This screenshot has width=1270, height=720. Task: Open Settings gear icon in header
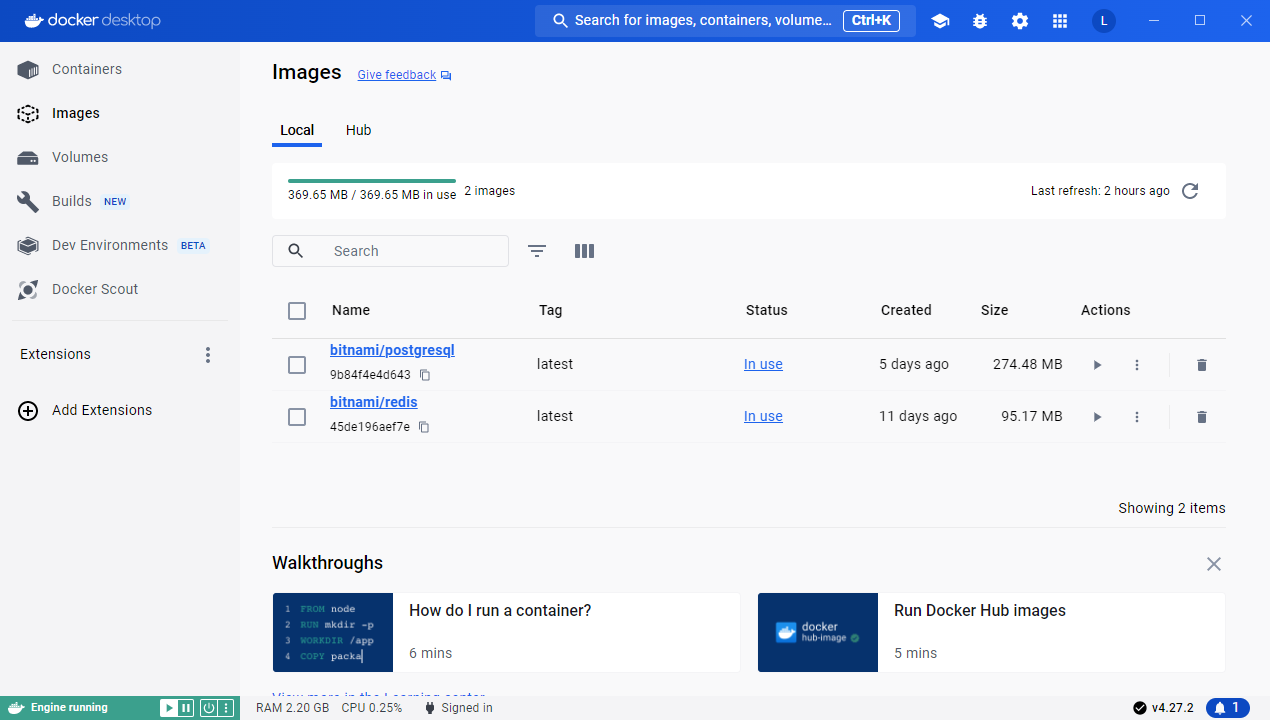point(1020,21)
